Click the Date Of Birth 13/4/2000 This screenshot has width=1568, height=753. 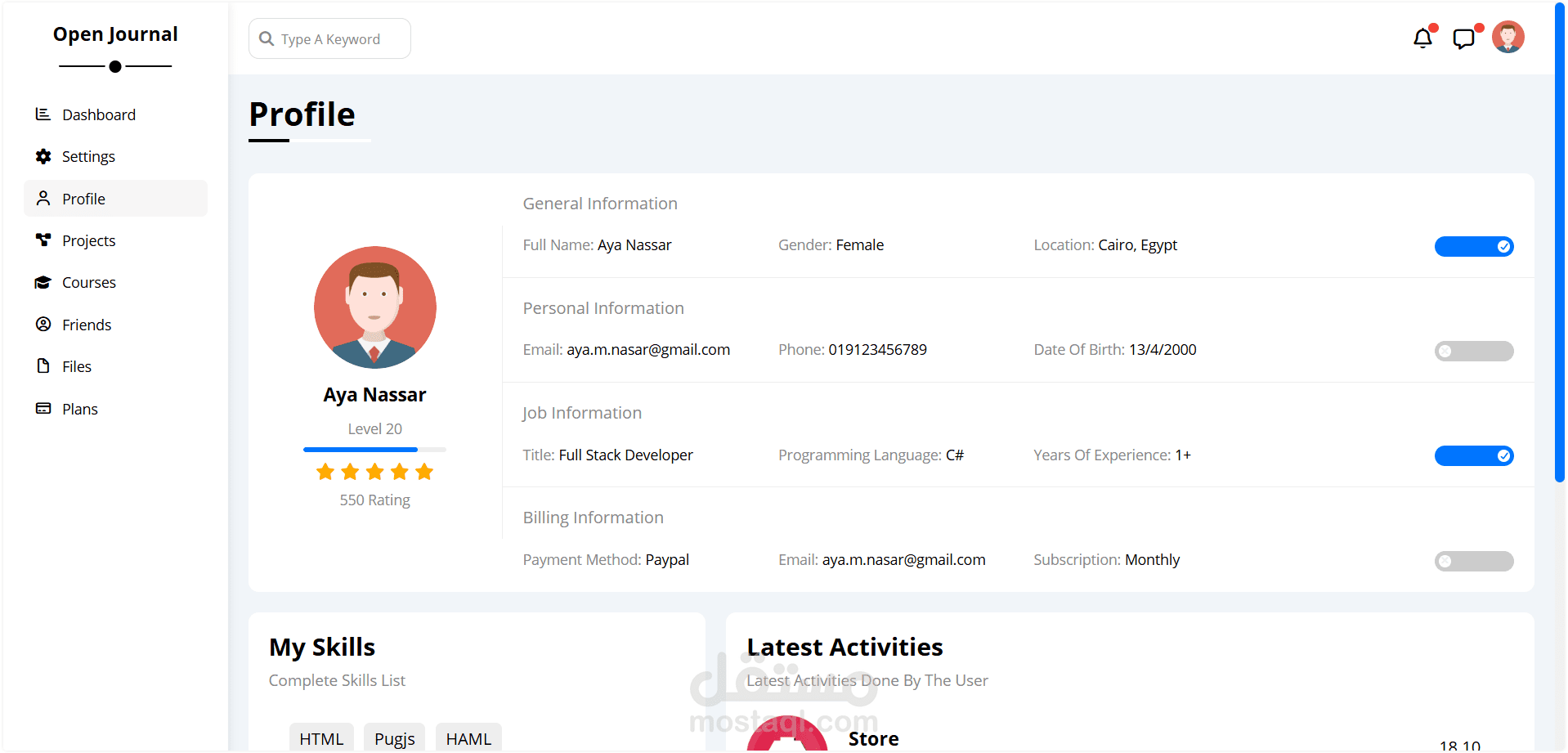click(x=1115, y=350)
